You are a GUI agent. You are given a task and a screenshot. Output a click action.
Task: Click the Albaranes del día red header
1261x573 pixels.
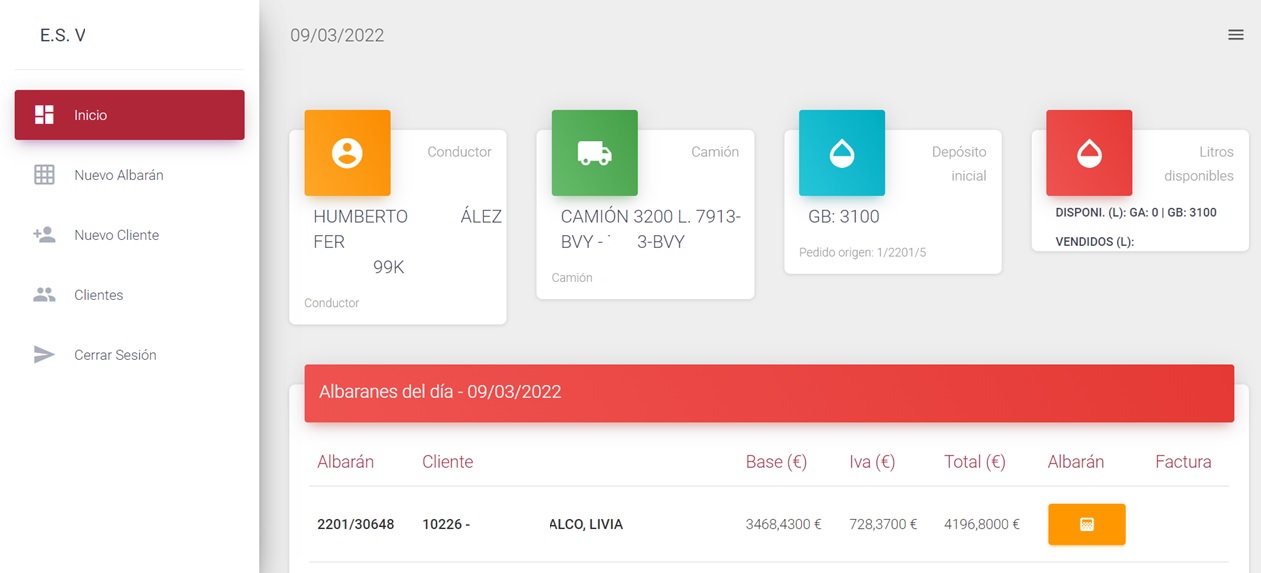click(x=768, y=392)
